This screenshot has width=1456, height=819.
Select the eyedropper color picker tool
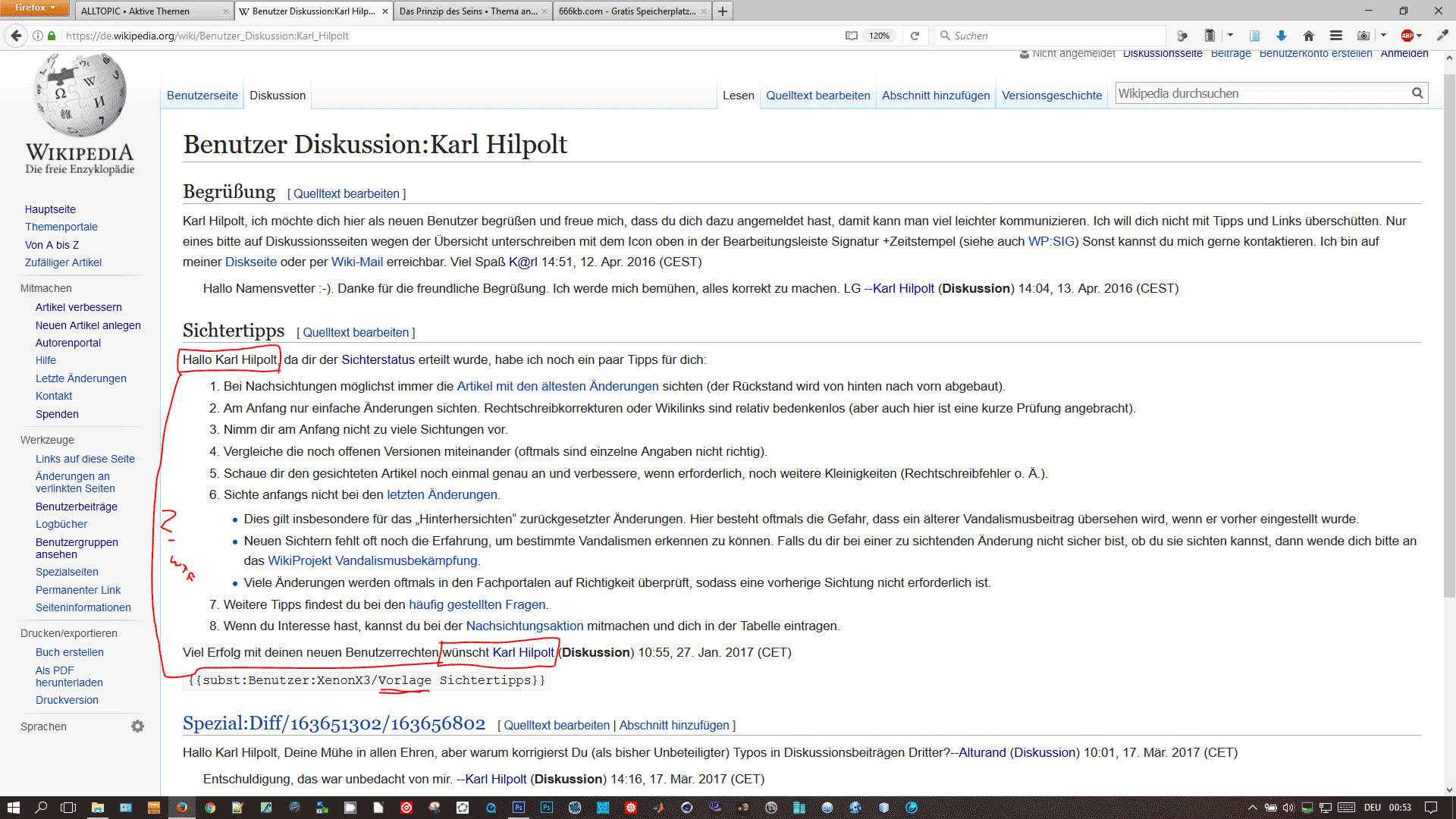click(1442, 36)
